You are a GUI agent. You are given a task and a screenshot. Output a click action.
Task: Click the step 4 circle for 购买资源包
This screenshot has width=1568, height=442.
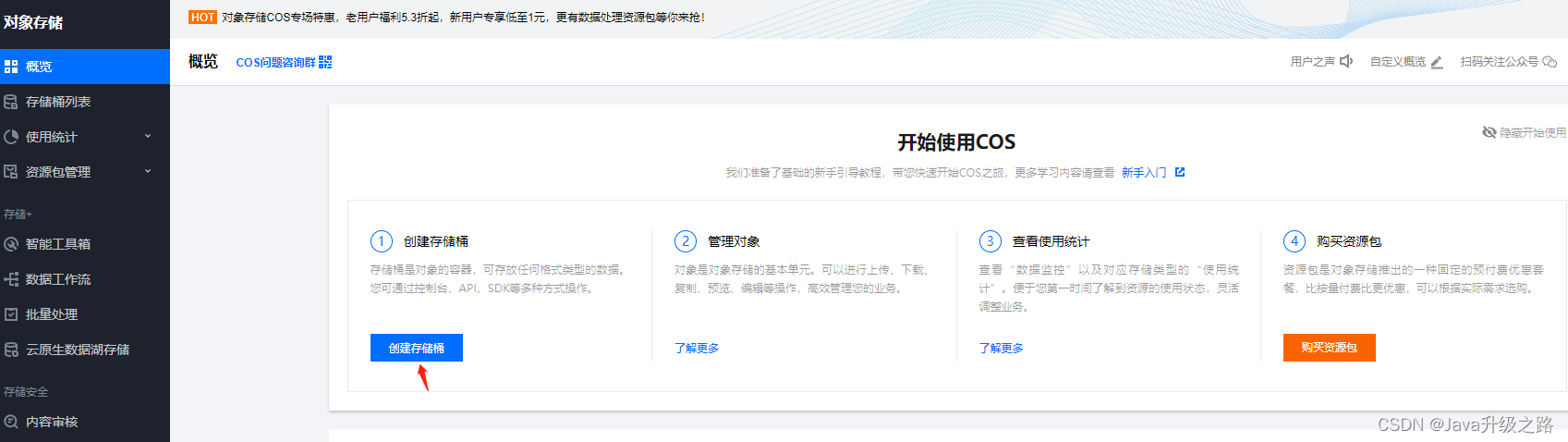pos(1295,241)
